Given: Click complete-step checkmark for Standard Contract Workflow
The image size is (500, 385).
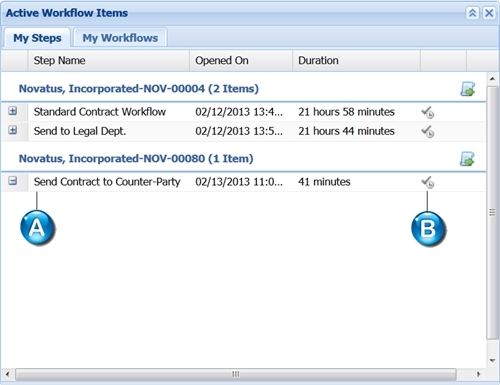Looking at the screenshot, I should [428, 112].
